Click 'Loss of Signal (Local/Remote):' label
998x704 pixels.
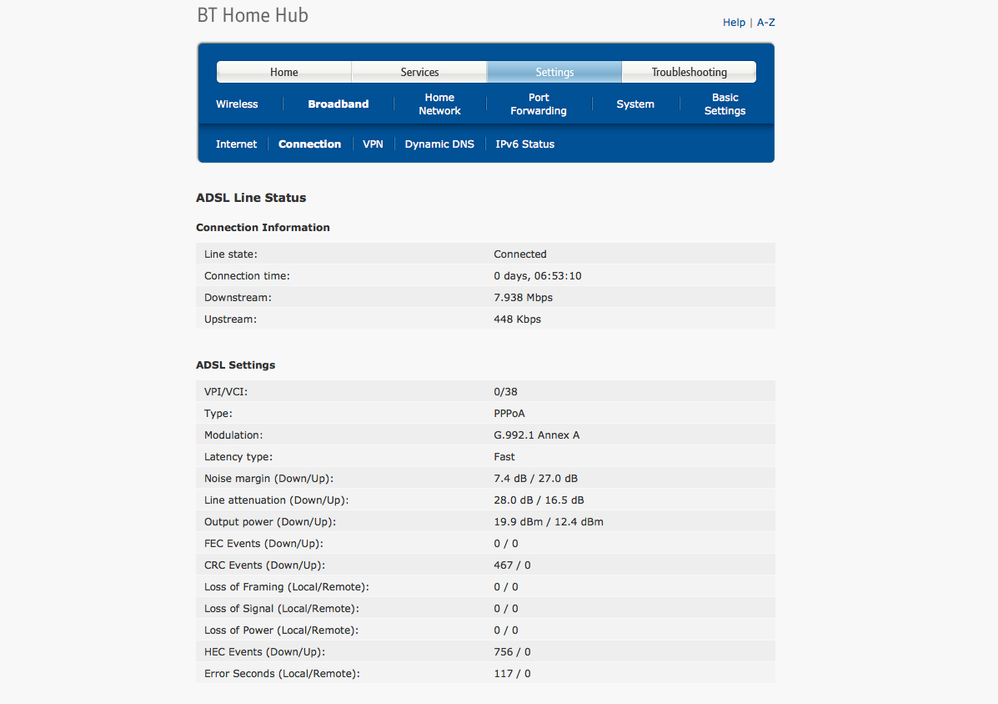pos(281,608)
